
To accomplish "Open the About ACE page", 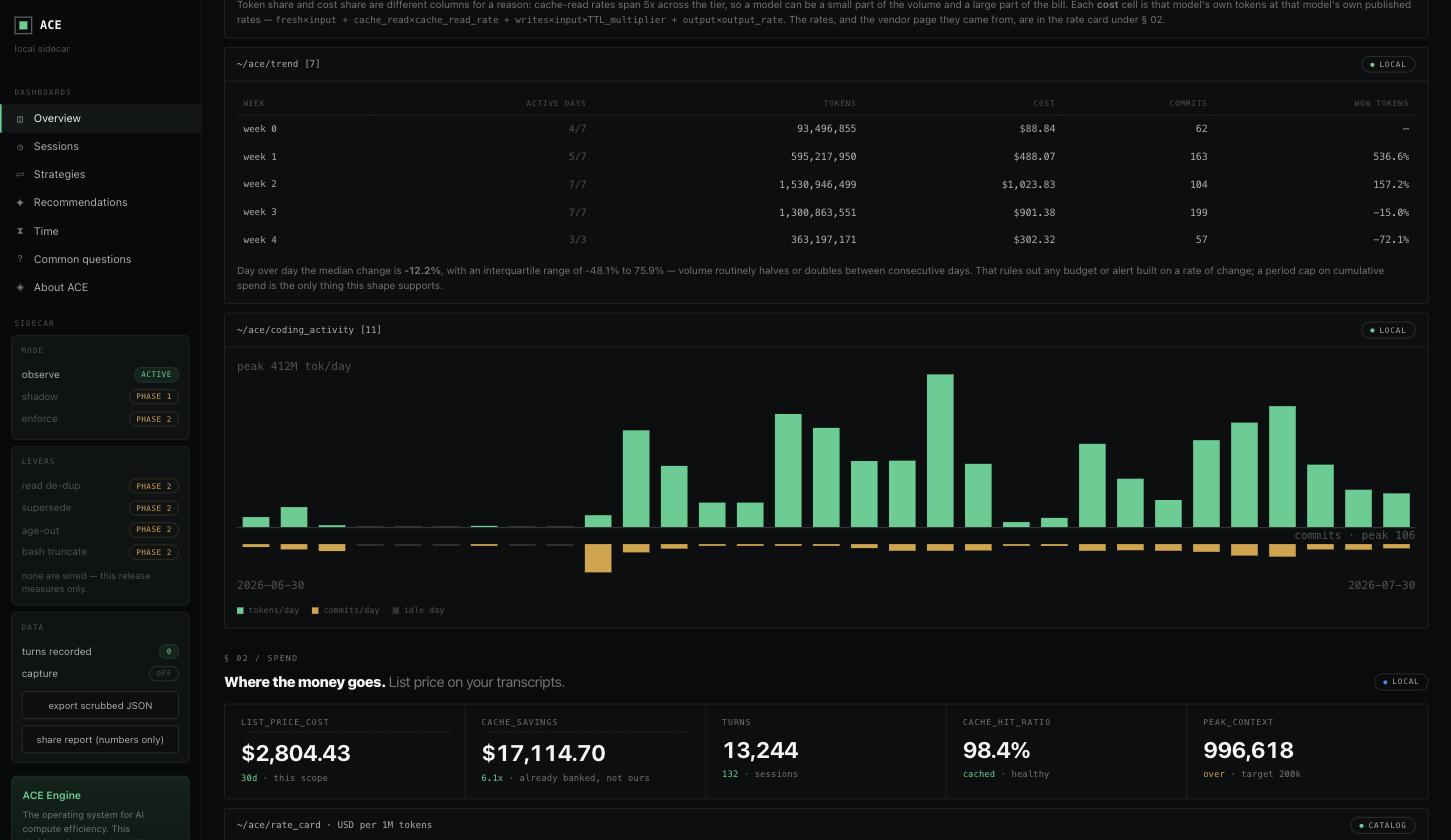I will coord(100,287).
